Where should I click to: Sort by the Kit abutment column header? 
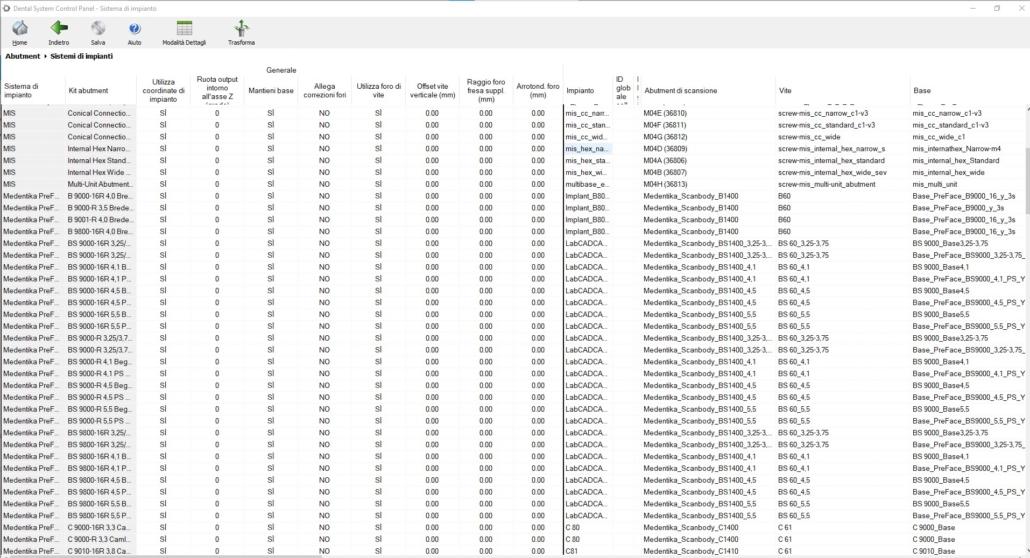(x=87, y=91)
